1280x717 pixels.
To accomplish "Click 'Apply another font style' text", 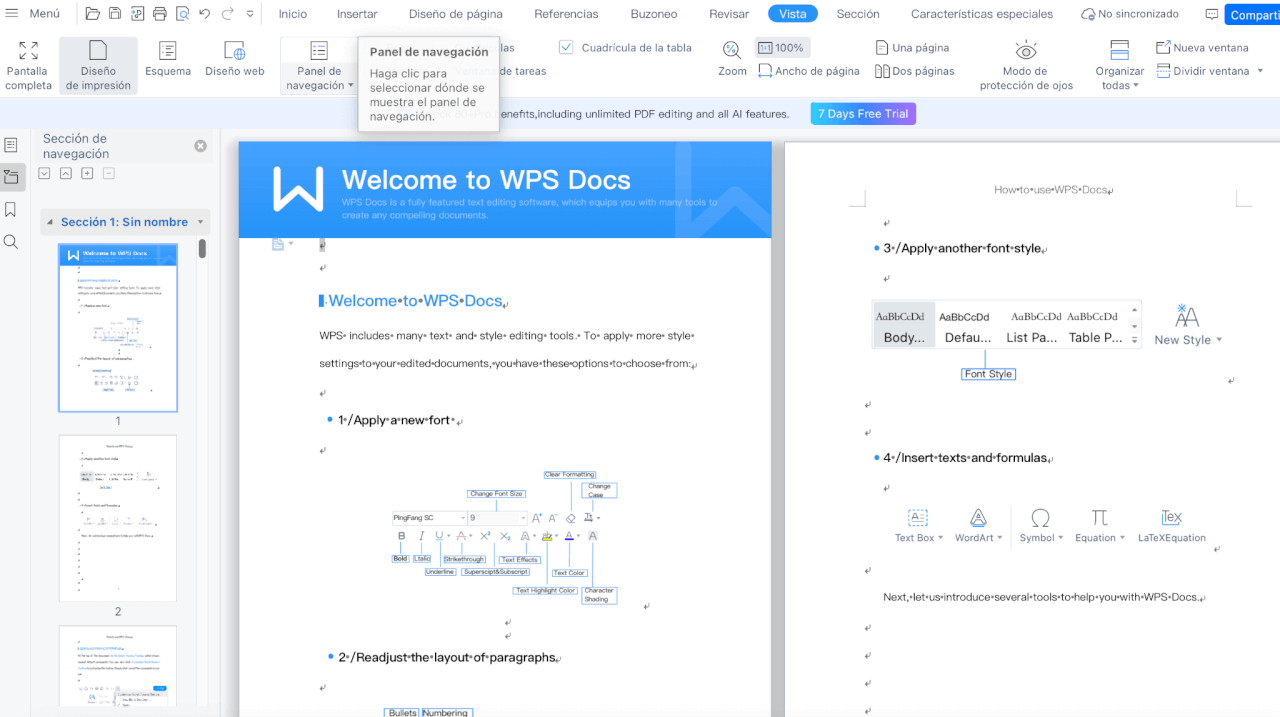I will tap(962, 248).
